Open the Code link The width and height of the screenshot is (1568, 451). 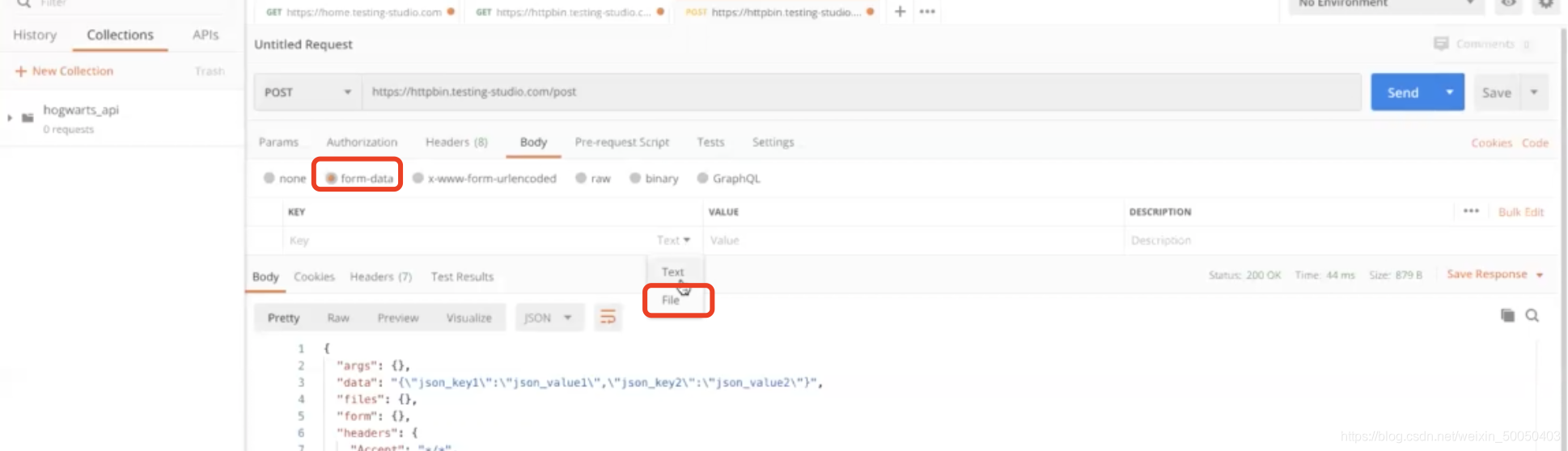tap(1535, 143)
